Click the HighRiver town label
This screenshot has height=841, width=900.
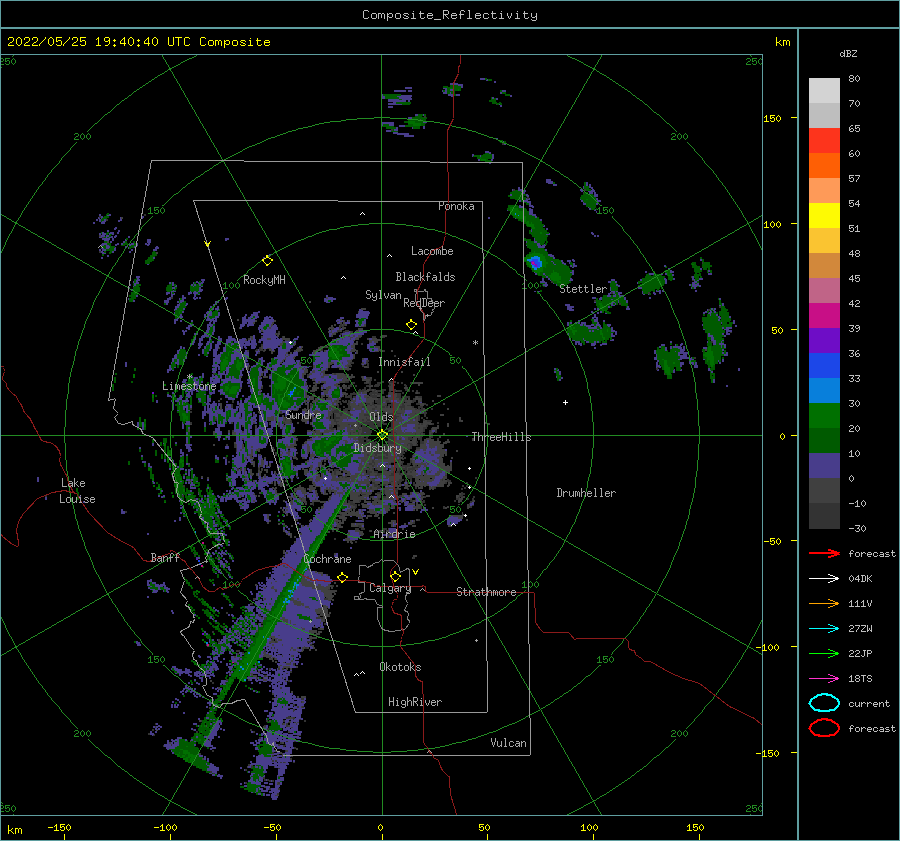pos(415,702)
